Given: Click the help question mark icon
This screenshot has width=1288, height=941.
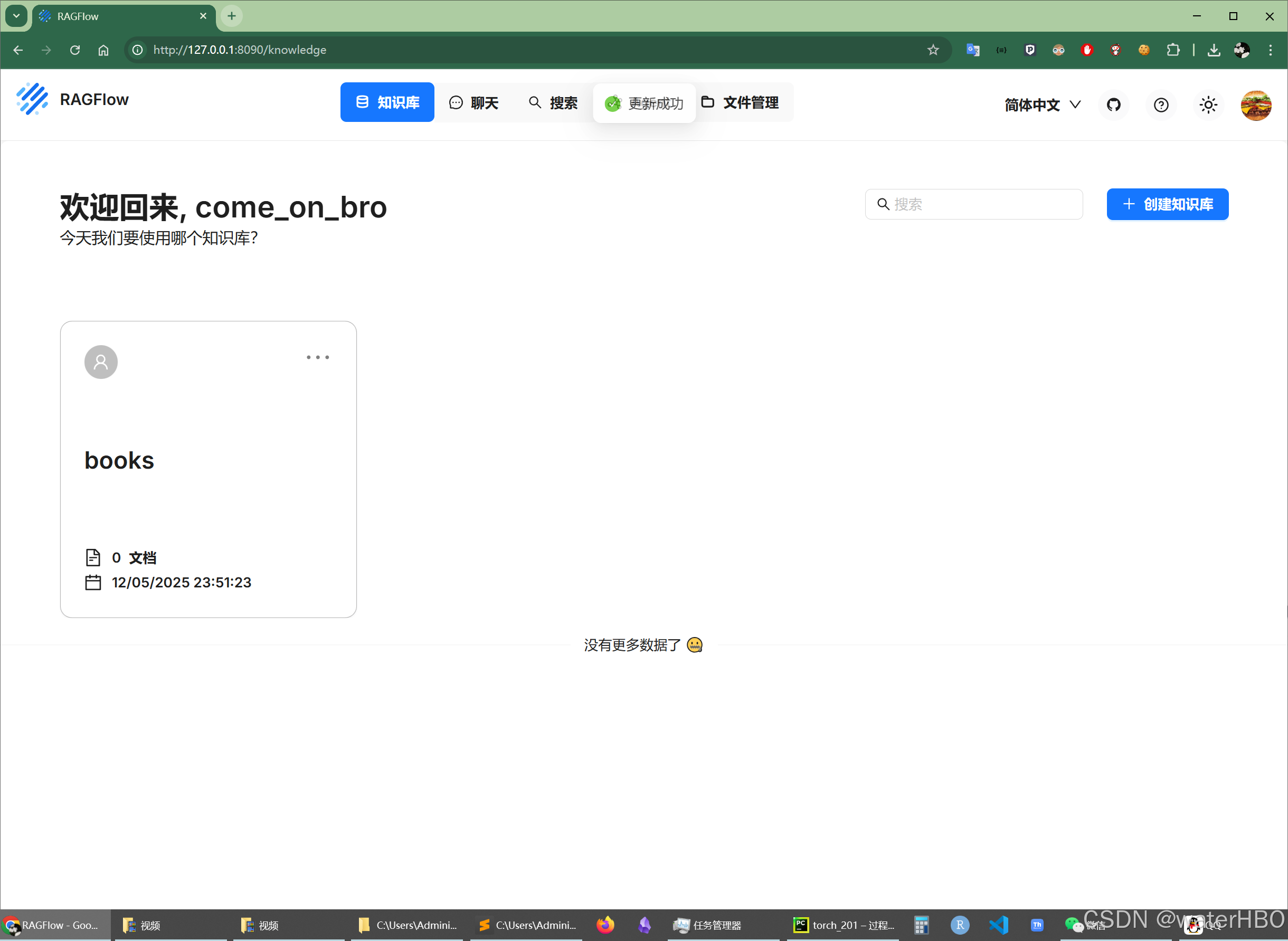Looking at the screenshot, I should point(1160,105).
